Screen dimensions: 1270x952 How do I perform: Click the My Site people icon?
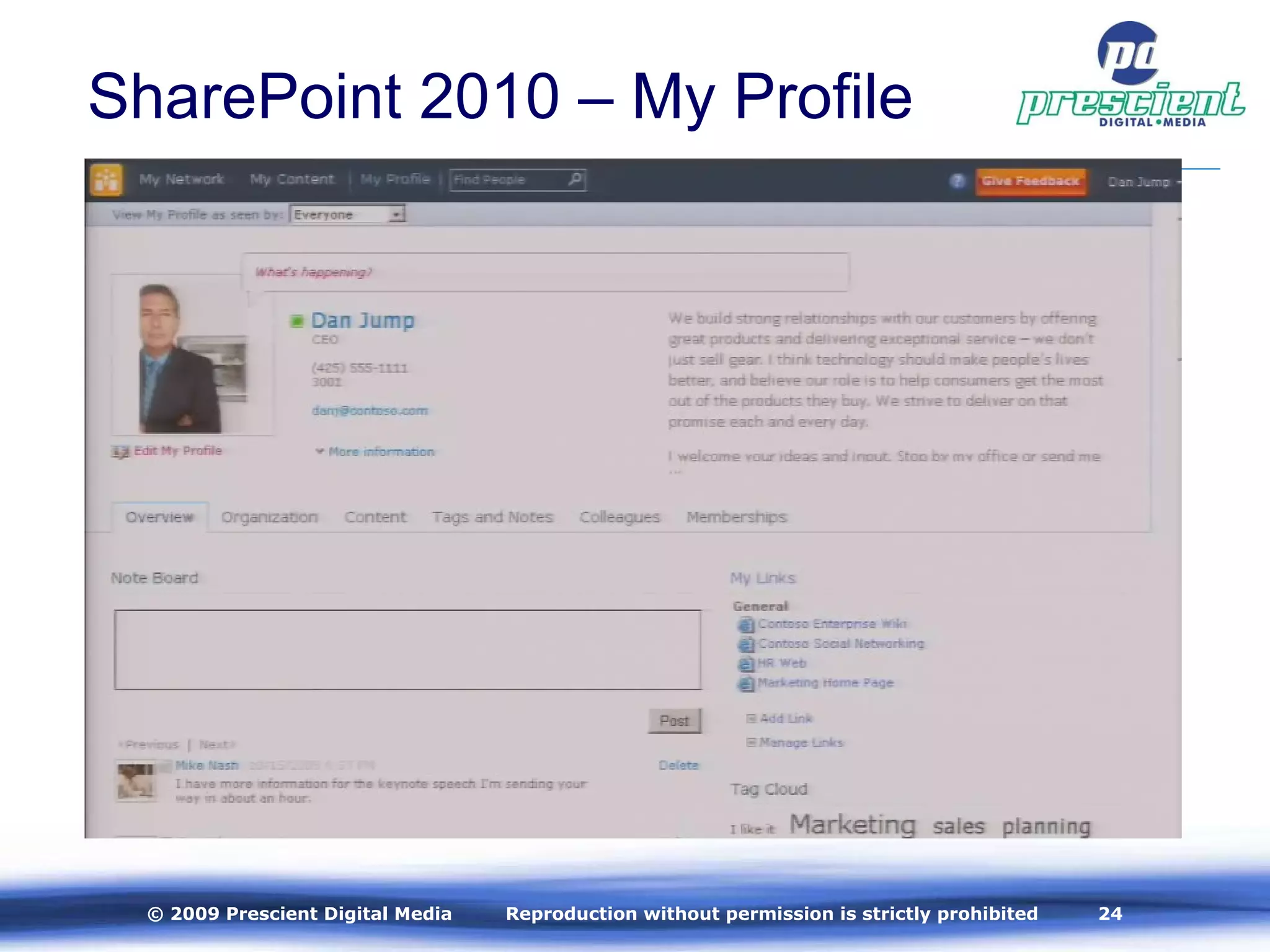[x=107, y=180]
